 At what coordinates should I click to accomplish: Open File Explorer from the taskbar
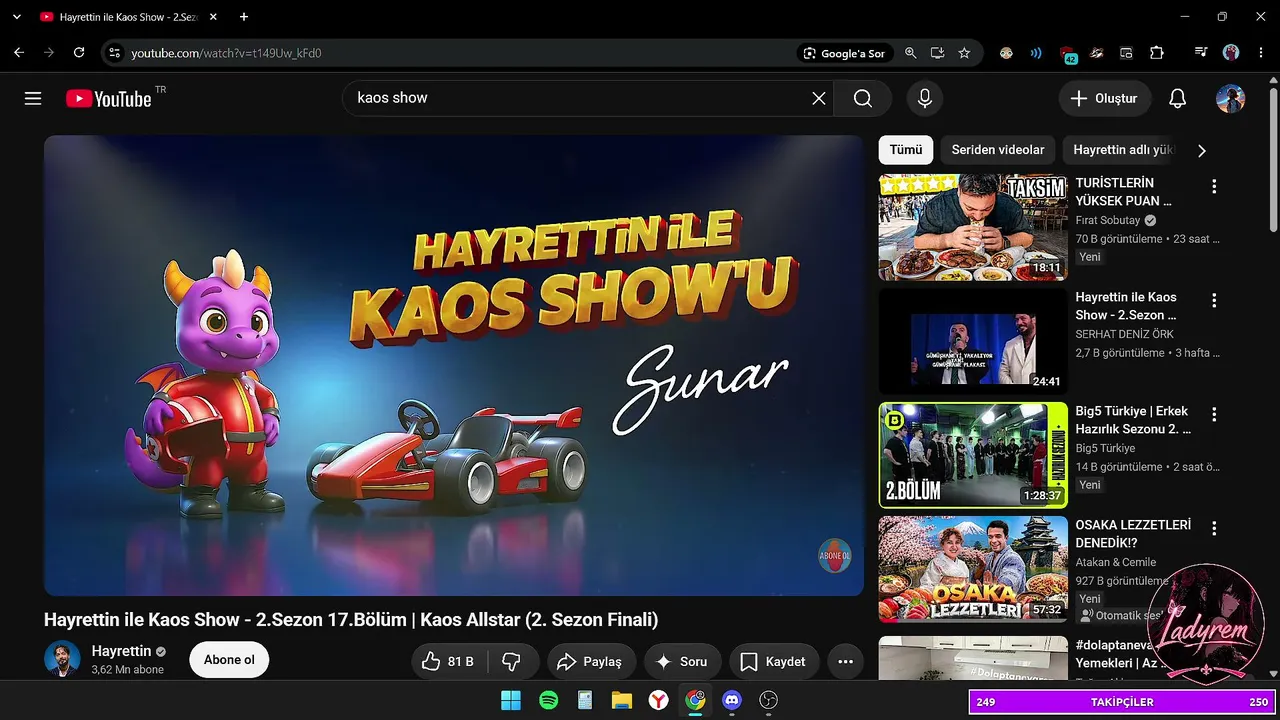pyautogui.click(x=622, y=700)
